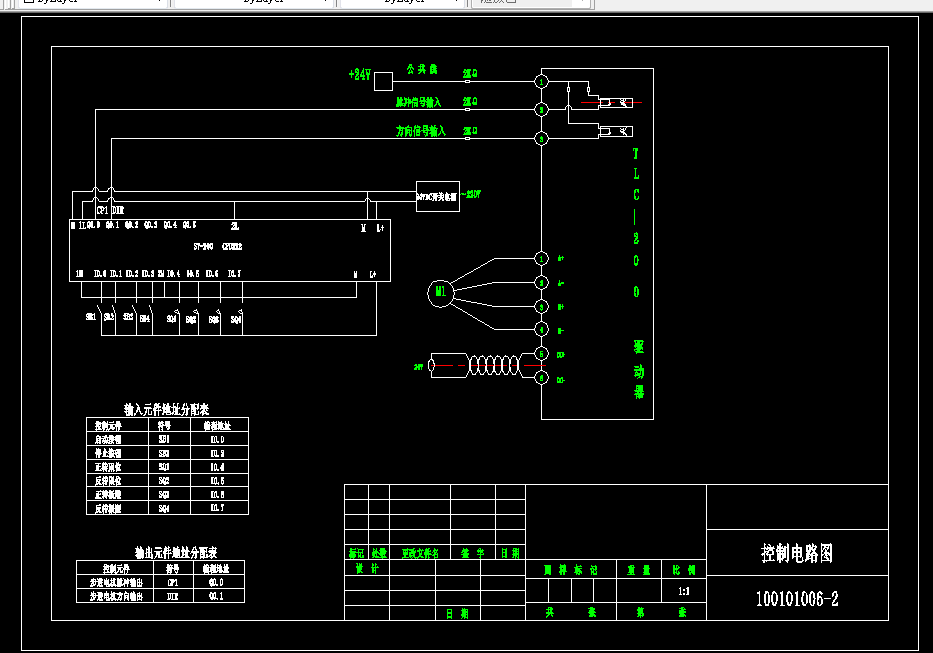Pick the 2KΩ resistor label on 公共端 line
This screenshot has height=653, width=933.
[x=470, y=73]
